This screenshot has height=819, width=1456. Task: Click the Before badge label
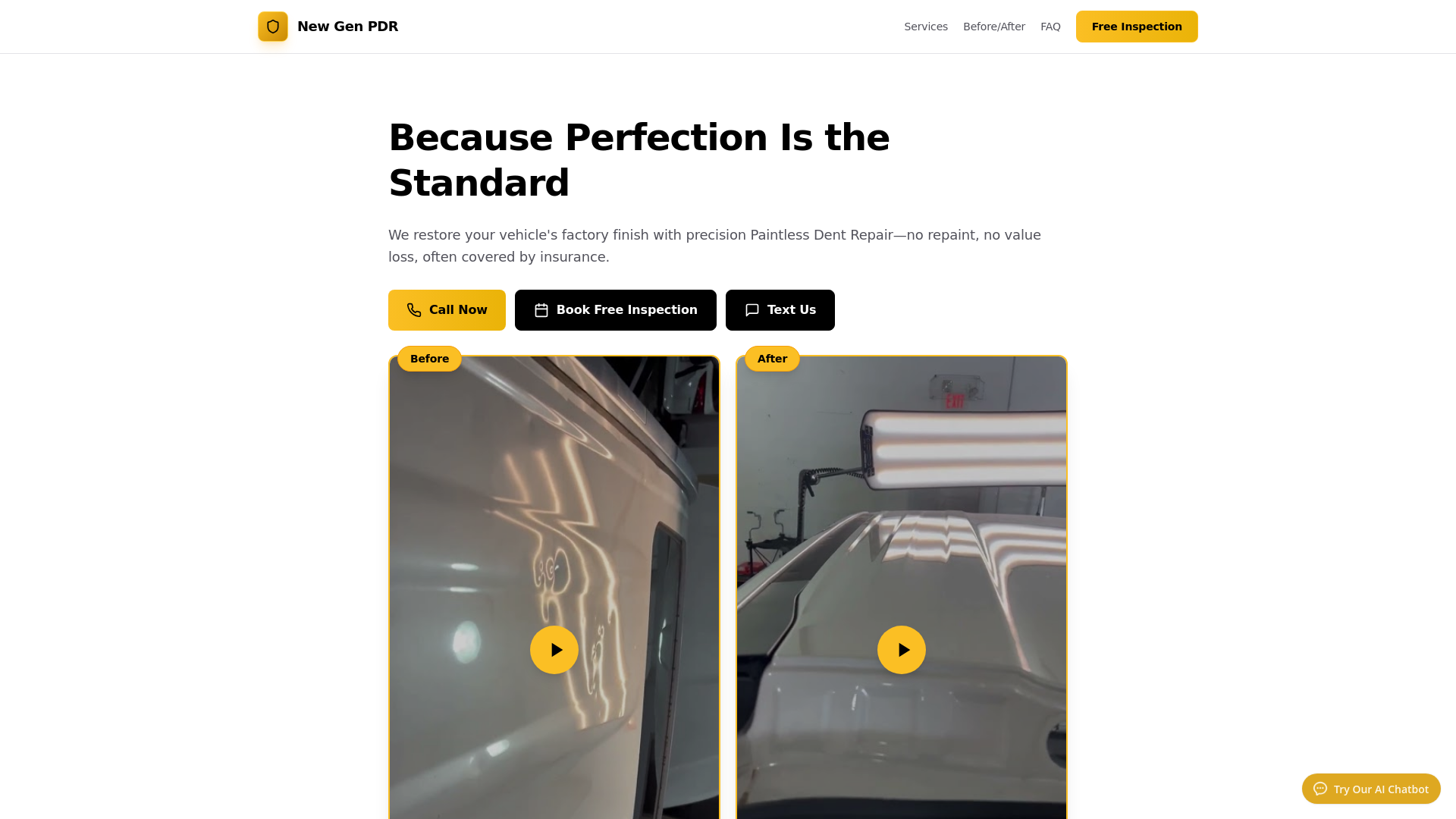429,359
